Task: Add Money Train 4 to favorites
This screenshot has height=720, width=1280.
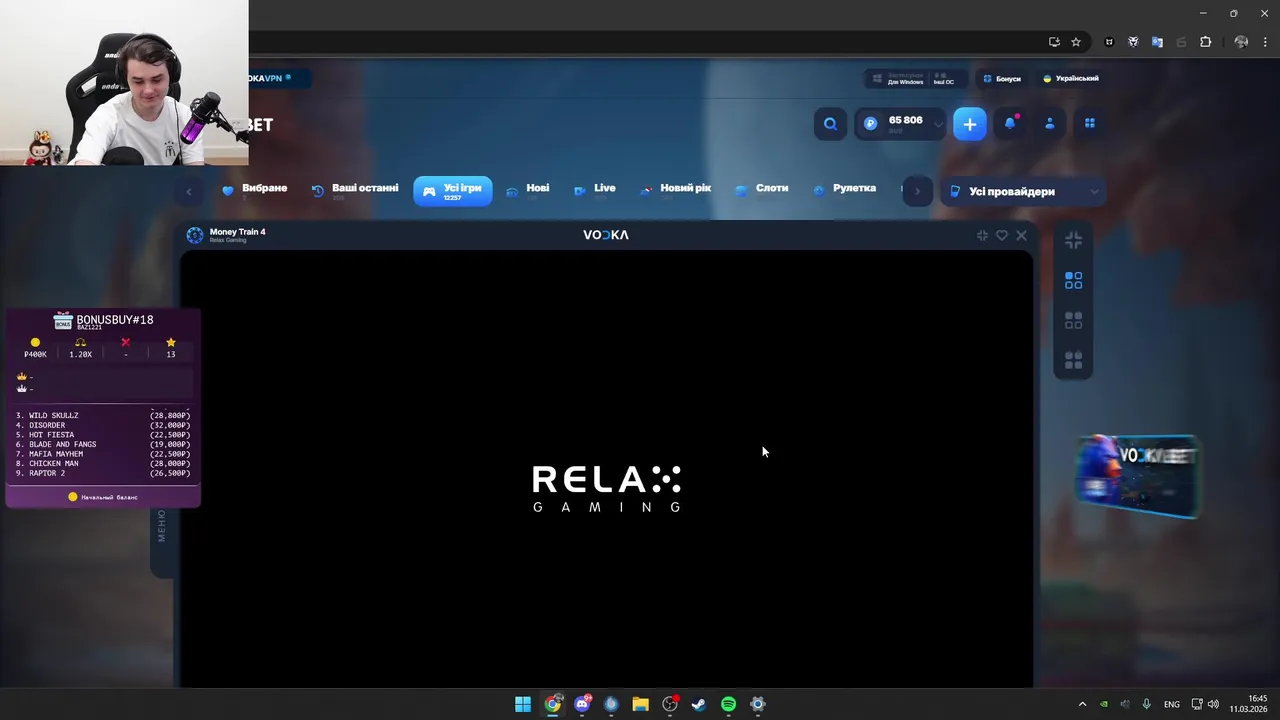Action: click(1002, 235)
